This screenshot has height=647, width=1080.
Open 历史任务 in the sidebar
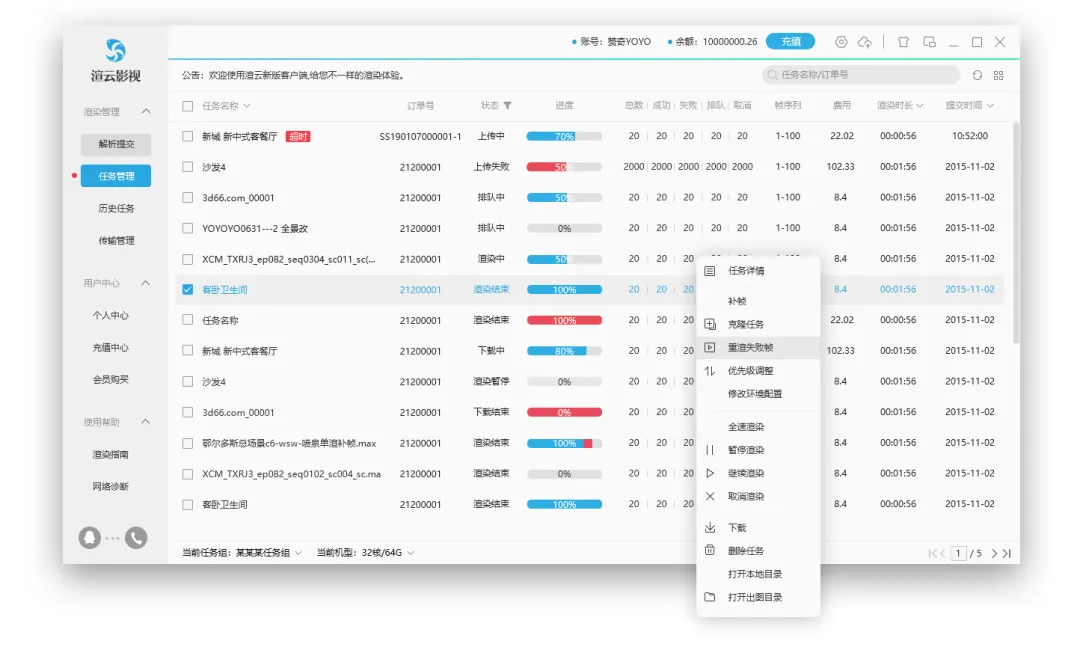[116, 208]
